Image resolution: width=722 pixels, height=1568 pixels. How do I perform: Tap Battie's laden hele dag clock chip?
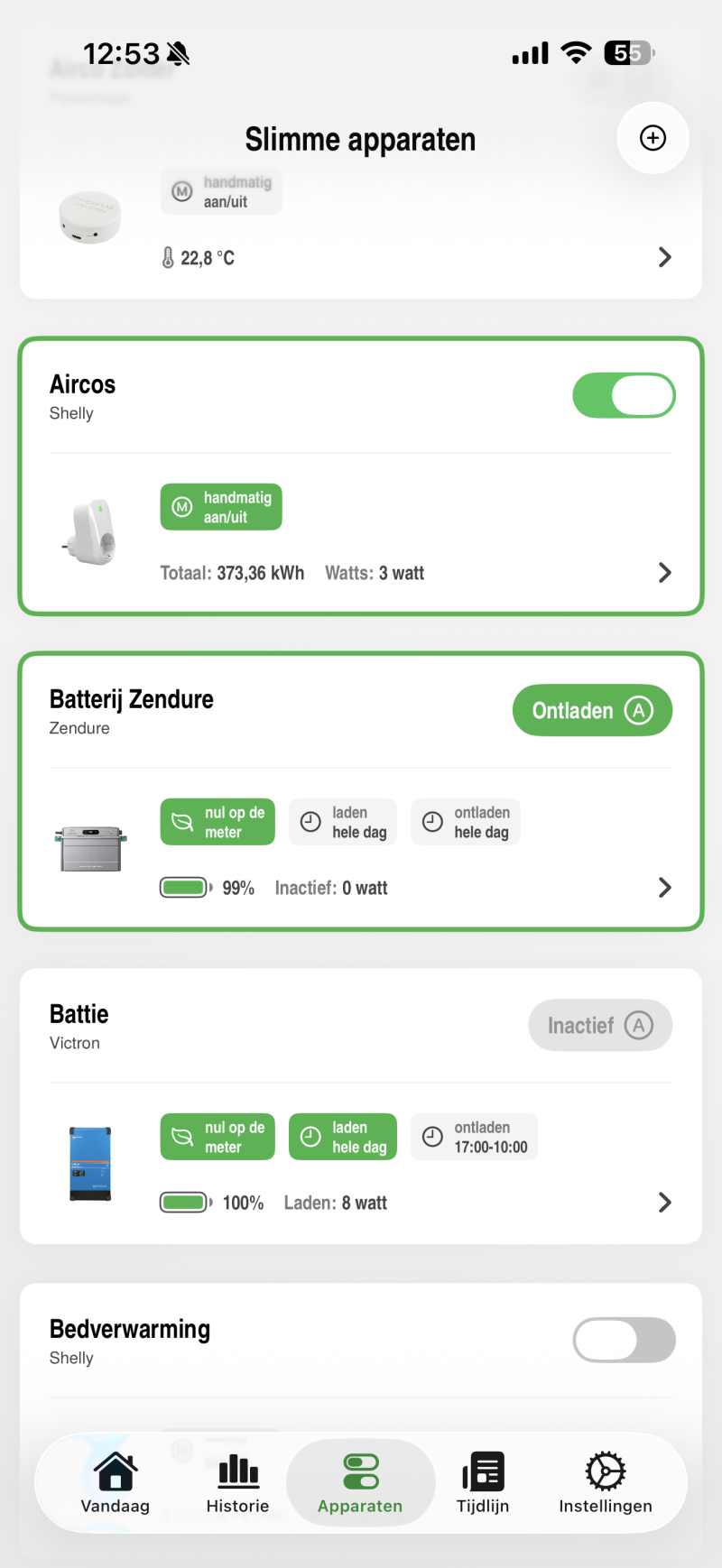coord(343,1137)
